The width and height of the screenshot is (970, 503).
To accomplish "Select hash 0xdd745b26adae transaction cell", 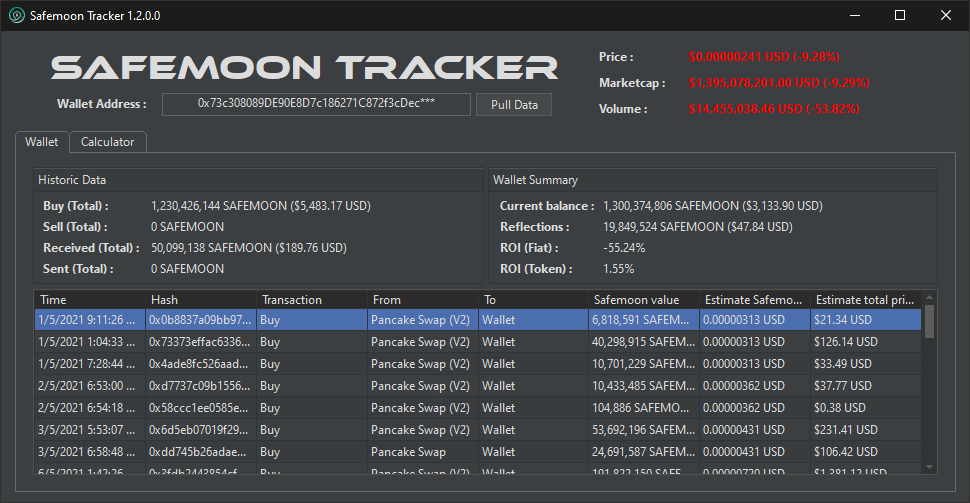I will (x=200, y=452).
